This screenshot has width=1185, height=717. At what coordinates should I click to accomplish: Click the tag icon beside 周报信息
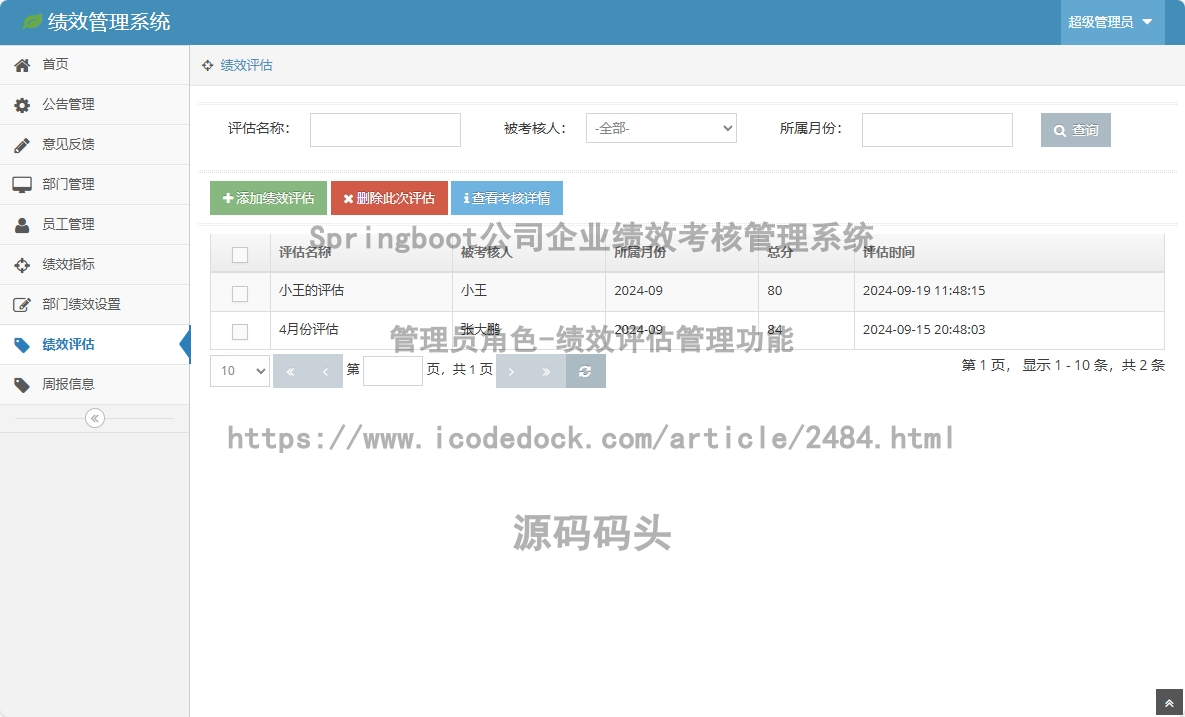(22, 385)
